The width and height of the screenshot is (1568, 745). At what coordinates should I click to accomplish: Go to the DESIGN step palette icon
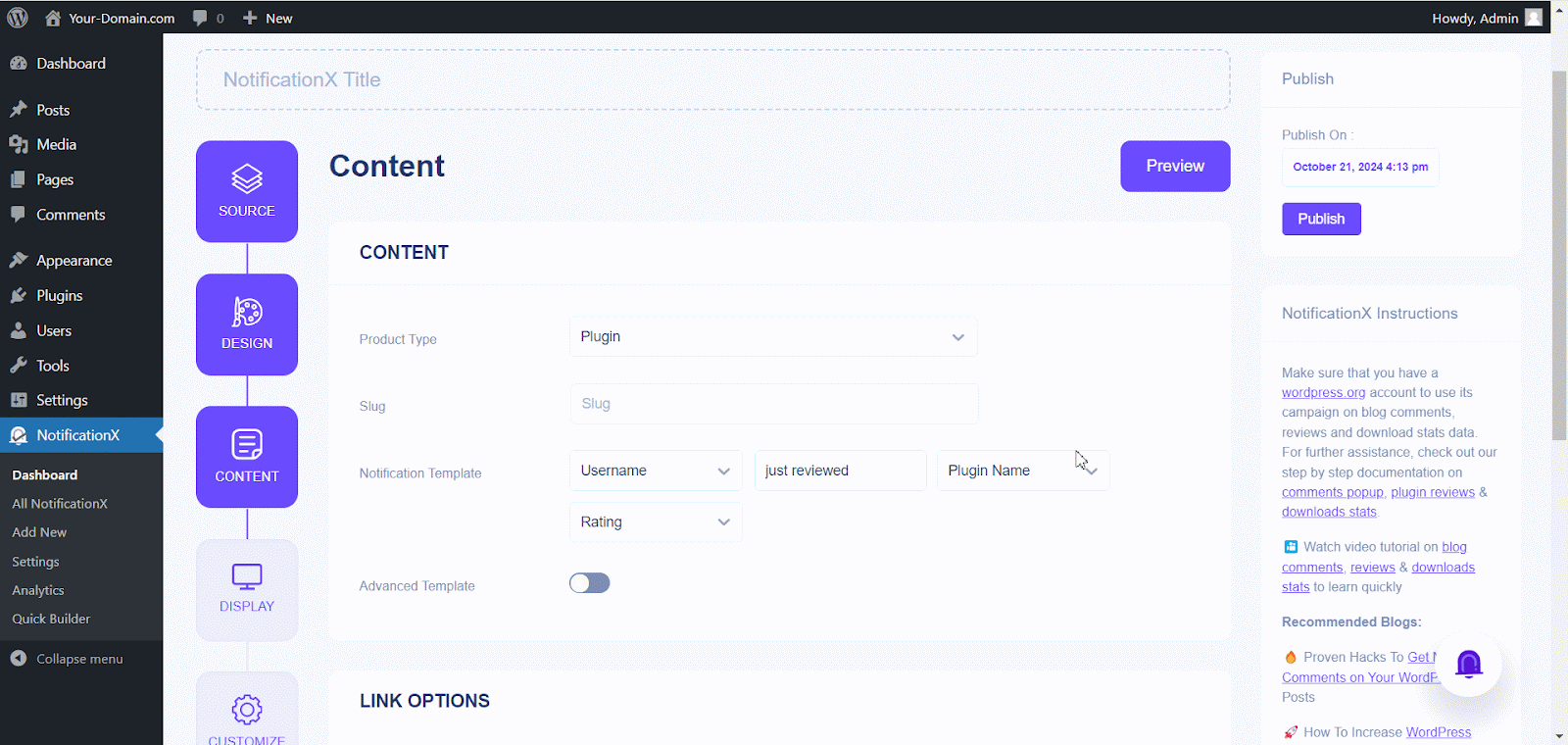pyautogui.click(x=247, y=312)
